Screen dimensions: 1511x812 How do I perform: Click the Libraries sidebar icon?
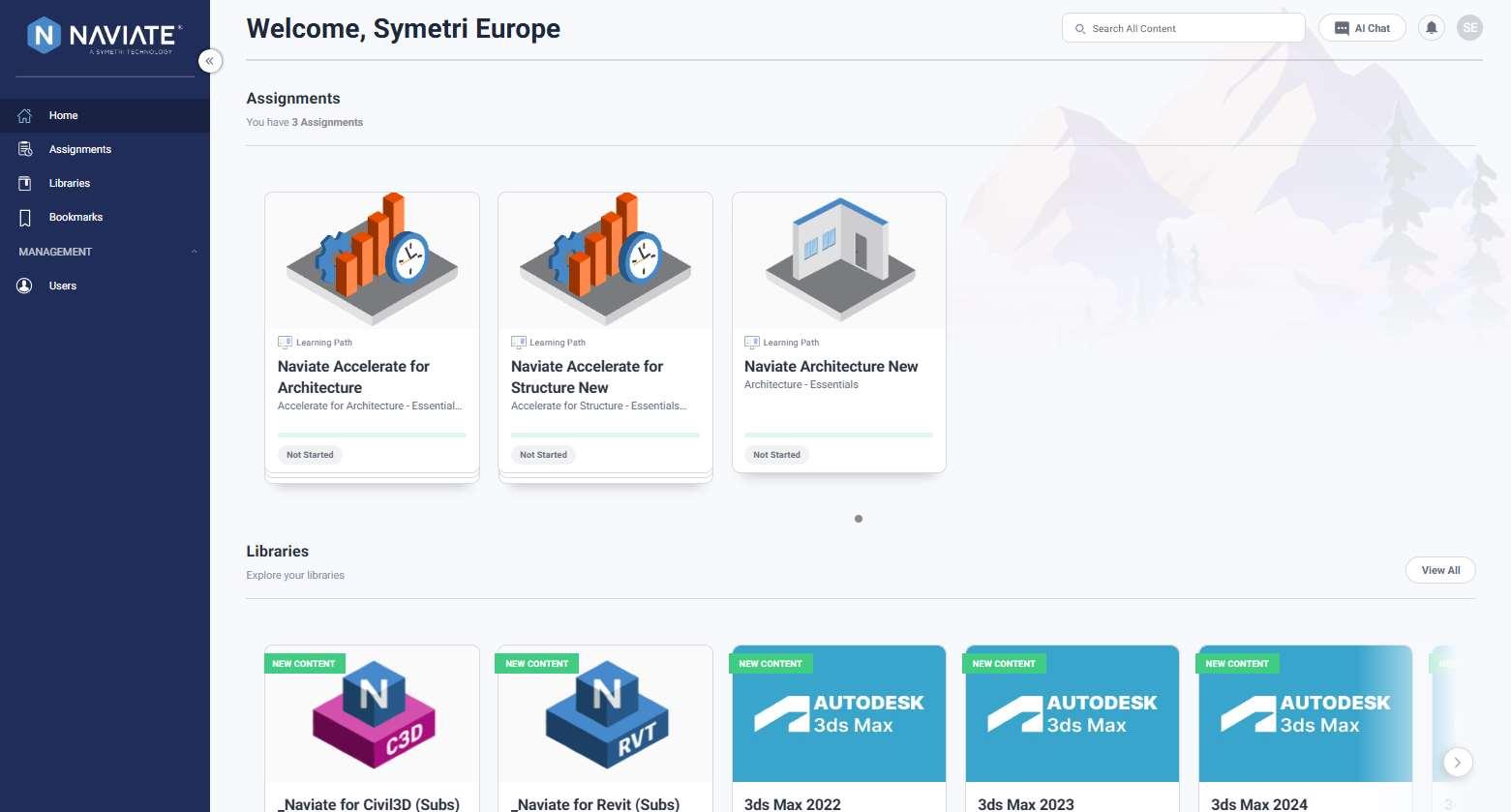tap(25, 183)
